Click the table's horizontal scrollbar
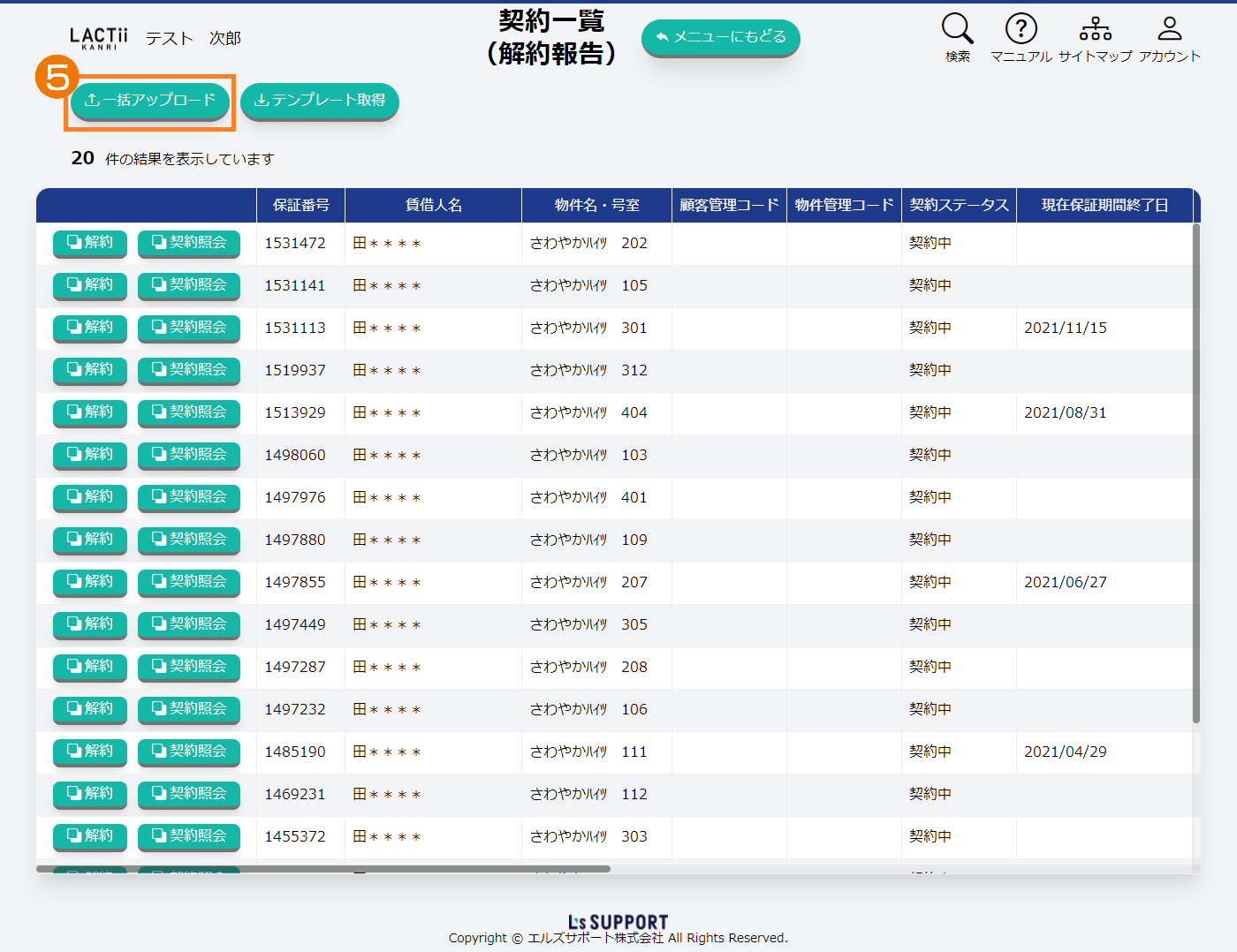 323,869
